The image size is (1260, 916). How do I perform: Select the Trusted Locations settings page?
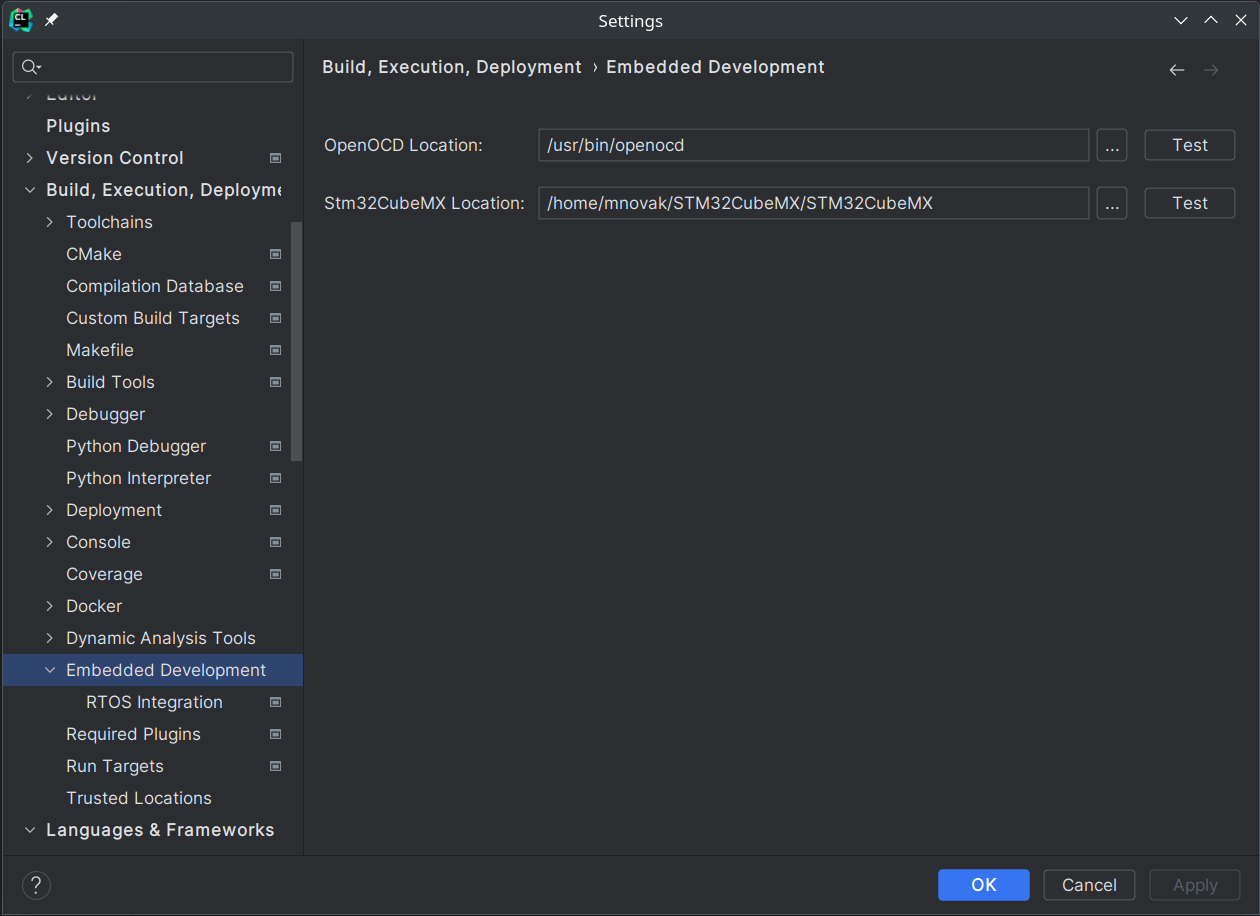[138, 798]
